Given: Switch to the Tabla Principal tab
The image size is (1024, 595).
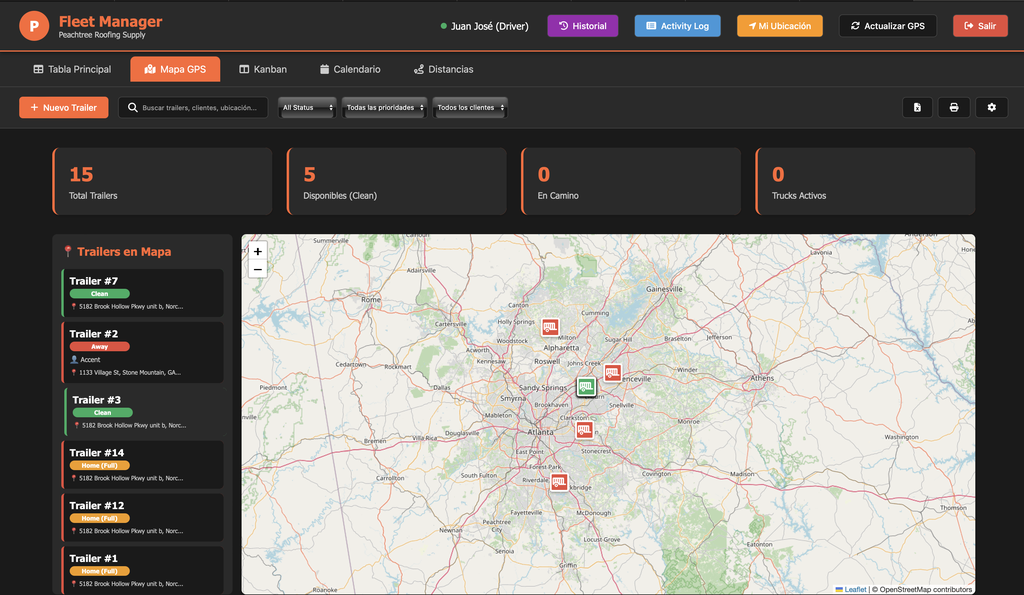Looking at the screenshot, I should (x=72, y=69).
